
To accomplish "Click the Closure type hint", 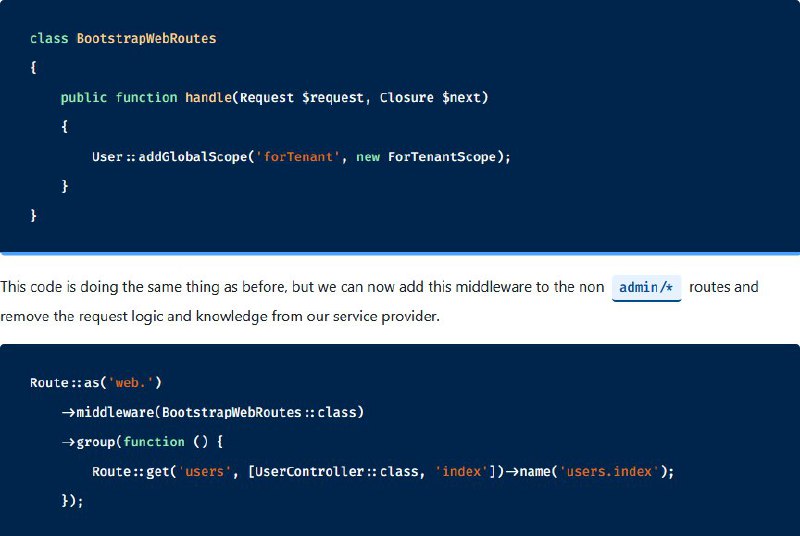I will pyautogui.click(x=407, y=97).
